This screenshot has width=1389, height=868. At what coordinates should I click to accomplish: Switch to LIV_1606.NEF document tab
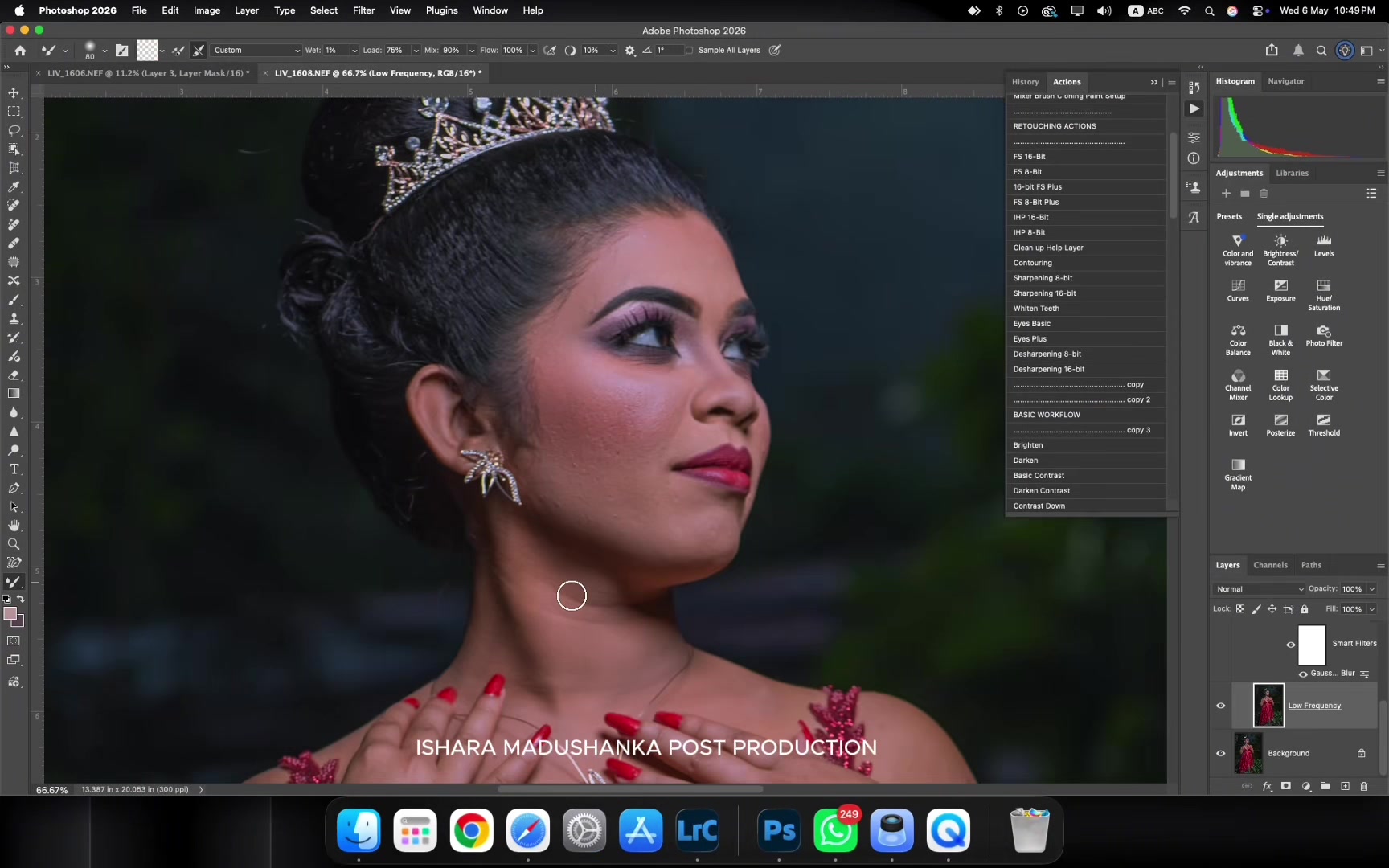click(x=148, y=72)
